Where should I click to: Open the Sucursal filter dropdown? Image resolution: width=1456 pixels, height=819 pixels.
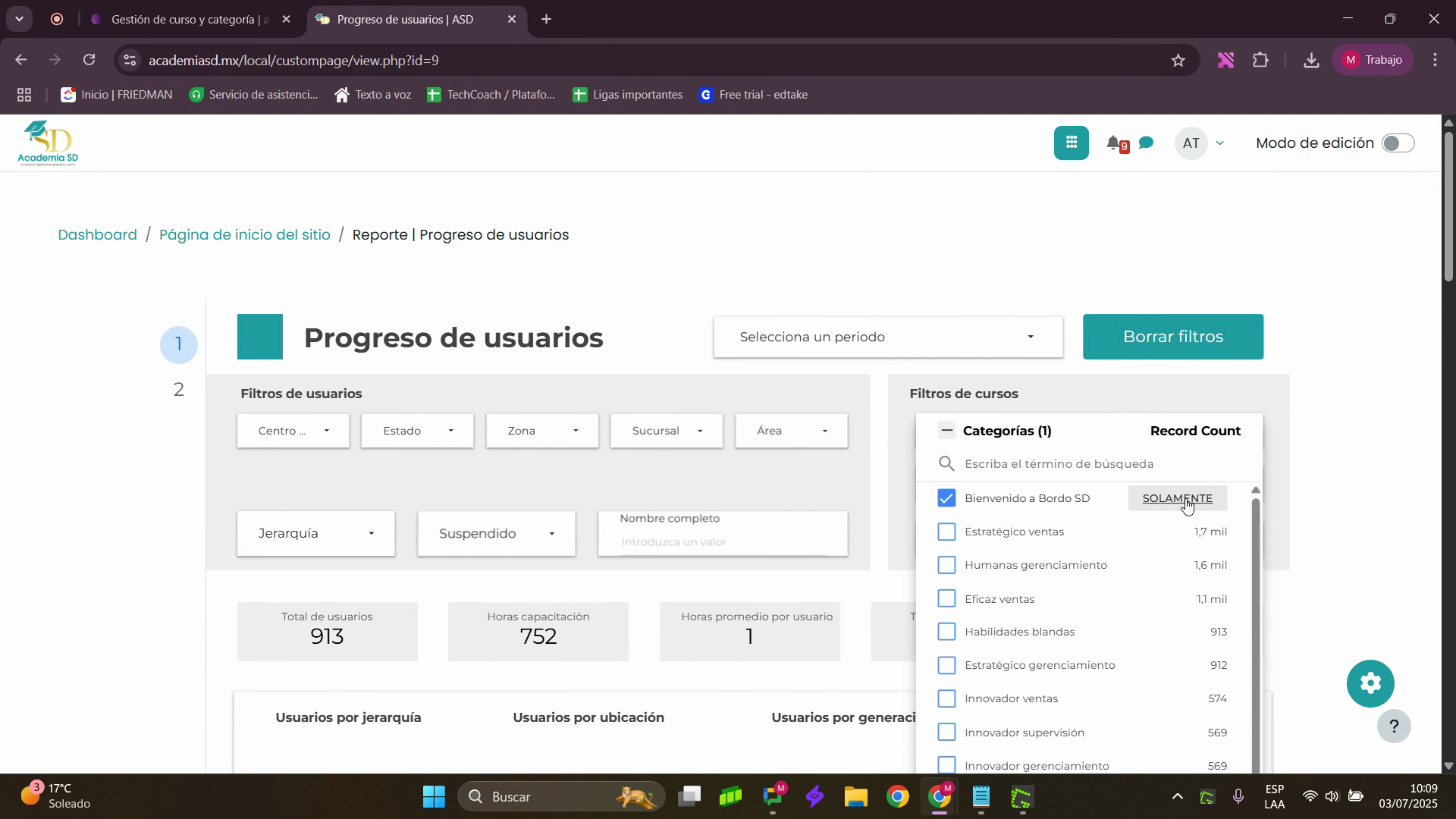click(666, 431)
